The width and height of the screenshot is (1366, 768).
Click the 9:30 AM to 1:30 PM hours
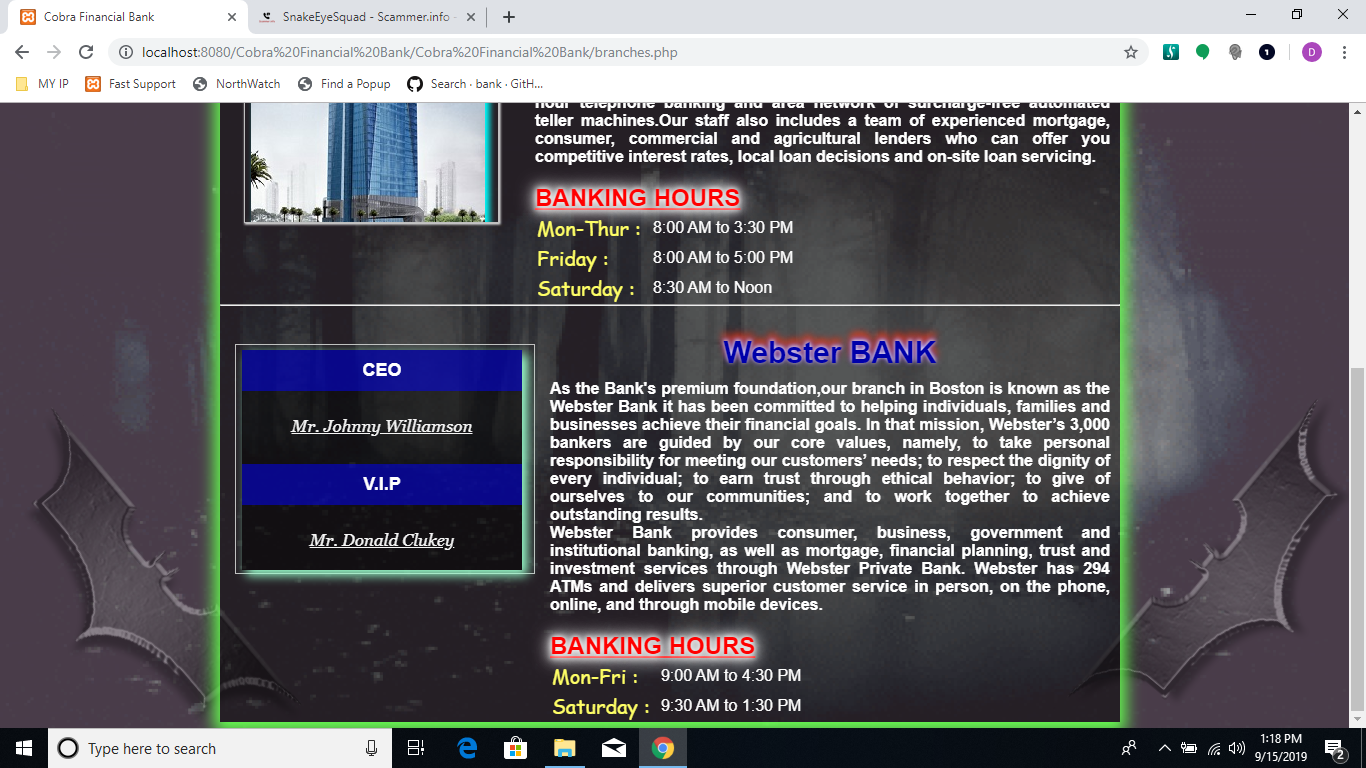pyautogui.click(x=731, y=706)
